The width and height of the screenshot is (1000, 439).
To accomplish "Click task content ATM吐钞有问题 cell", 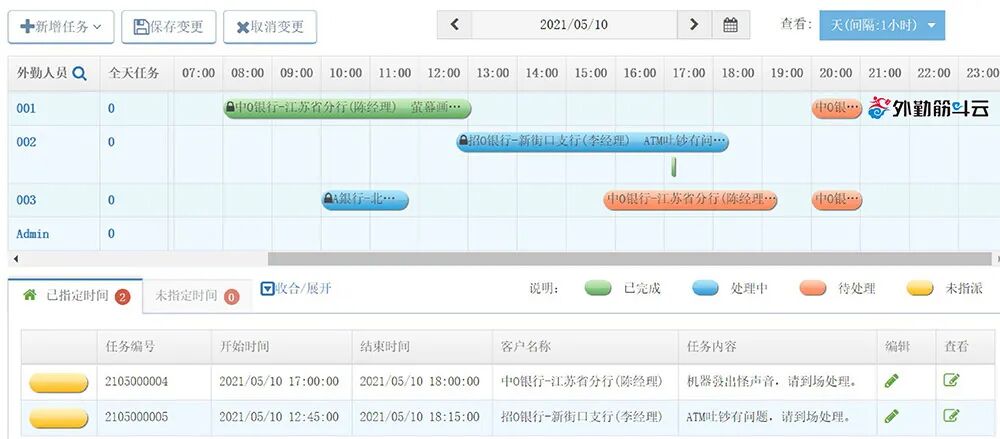I will 777,417.
